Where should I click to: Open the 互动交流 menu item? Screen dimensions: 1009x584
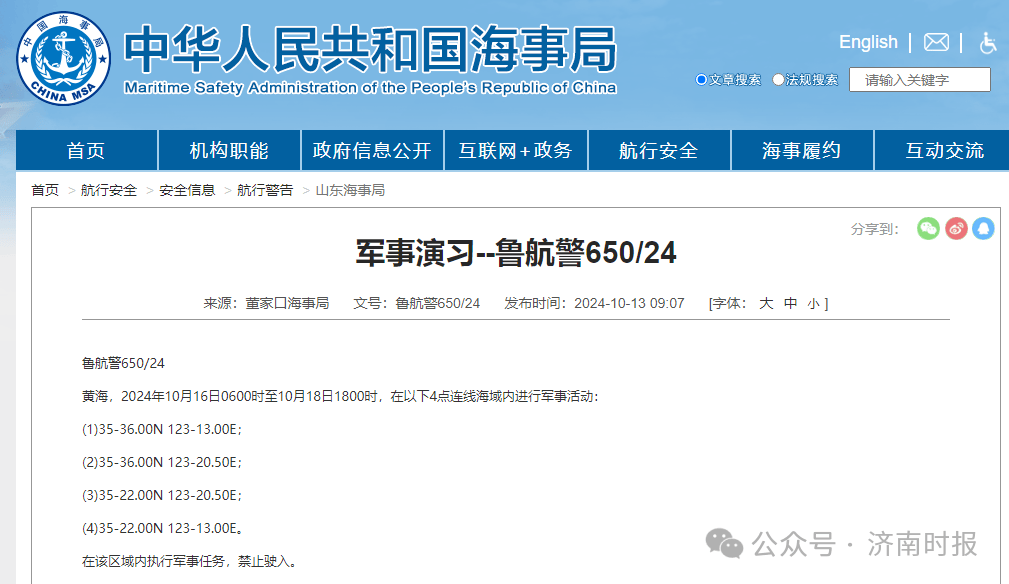[945, 151]
